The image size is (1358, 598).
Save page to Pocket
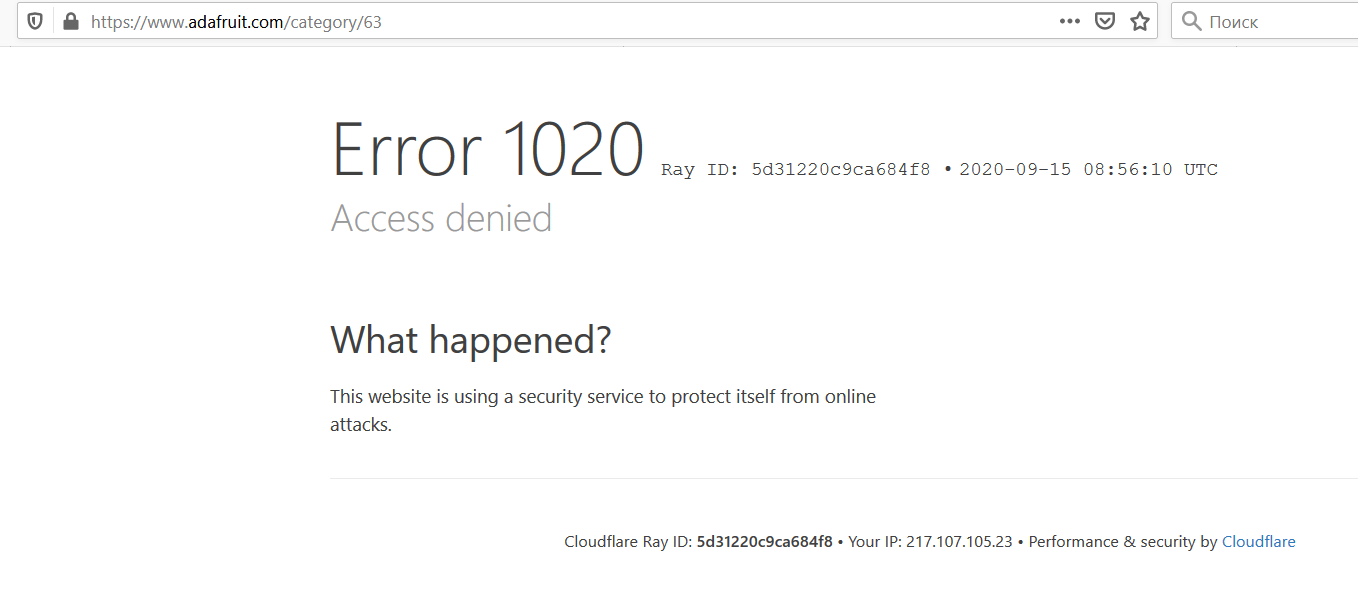click(1105, 21)
